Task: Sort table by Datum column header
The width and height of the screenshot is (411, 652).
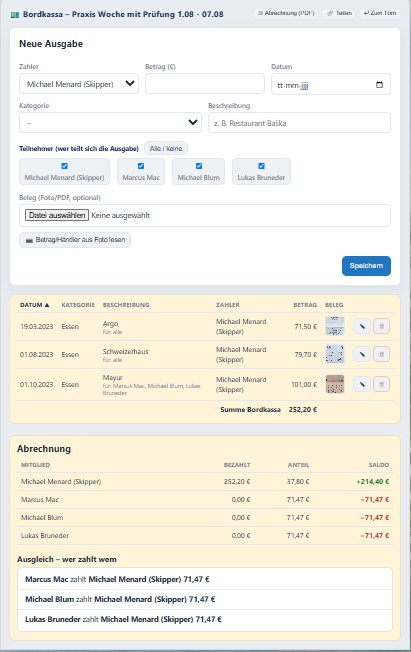Action: click(35, 305)
